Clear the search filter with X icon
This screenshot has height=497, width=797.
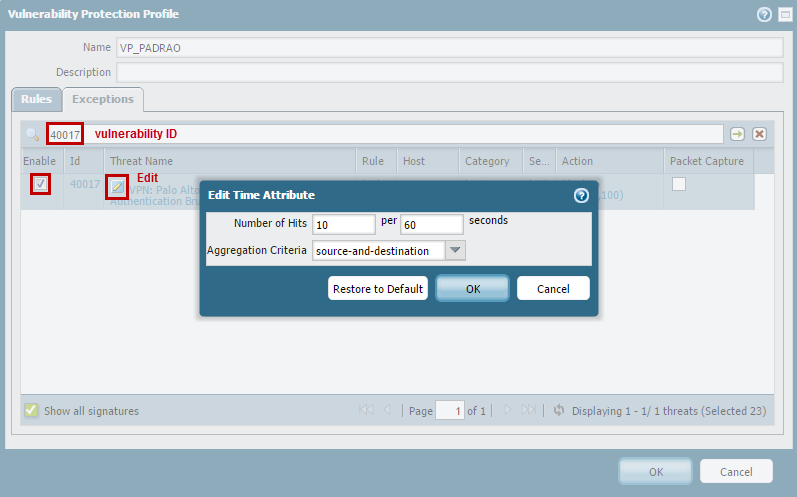click(759, 134)
